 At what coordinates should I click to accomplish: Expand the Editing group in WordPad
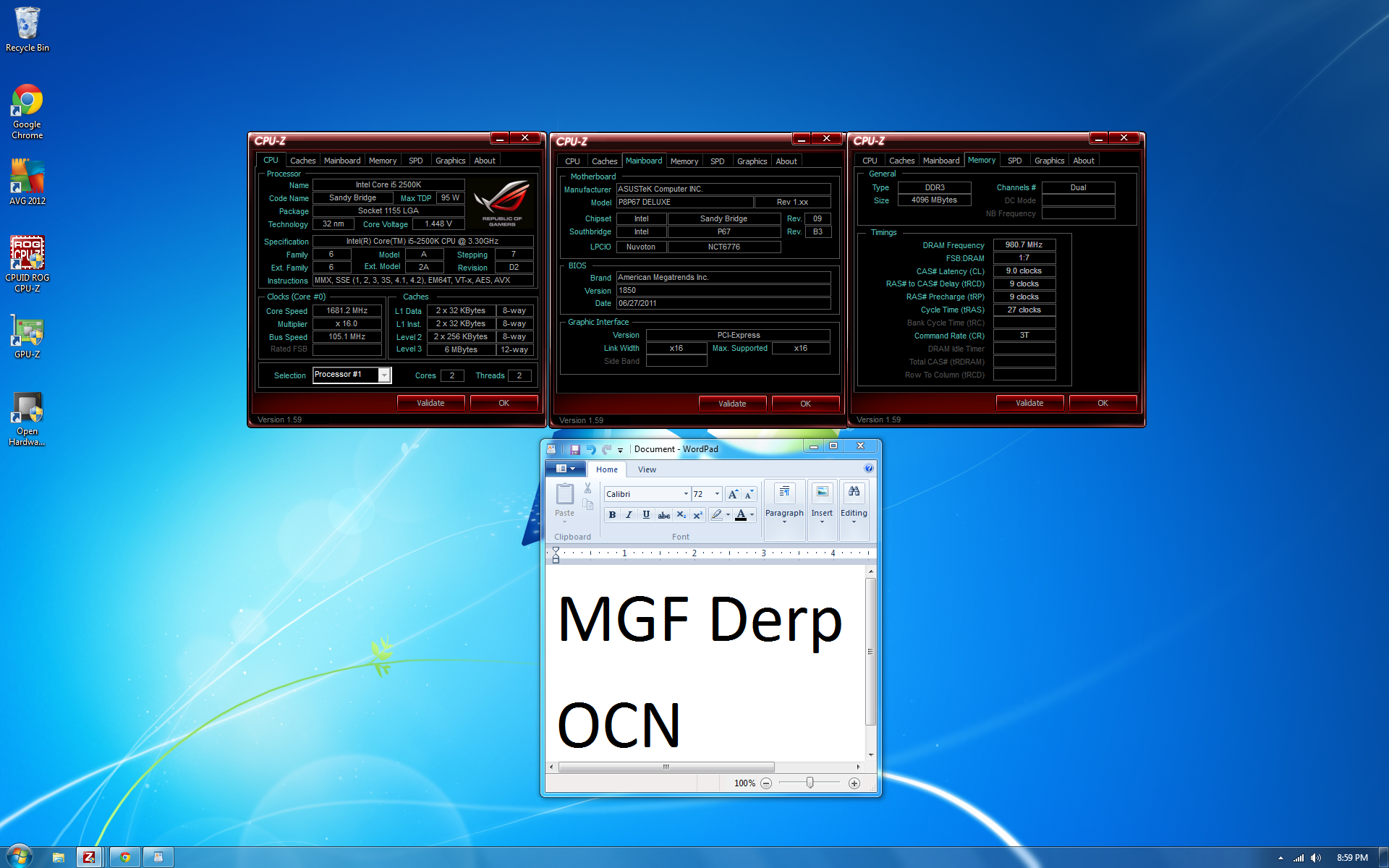pos(854,511)
